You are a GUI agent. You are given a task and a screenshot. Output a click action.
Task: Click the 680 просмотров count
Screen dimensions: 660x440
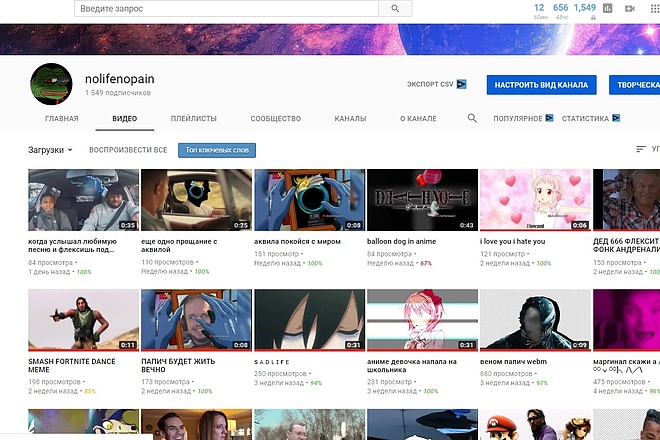click(506, 373)
